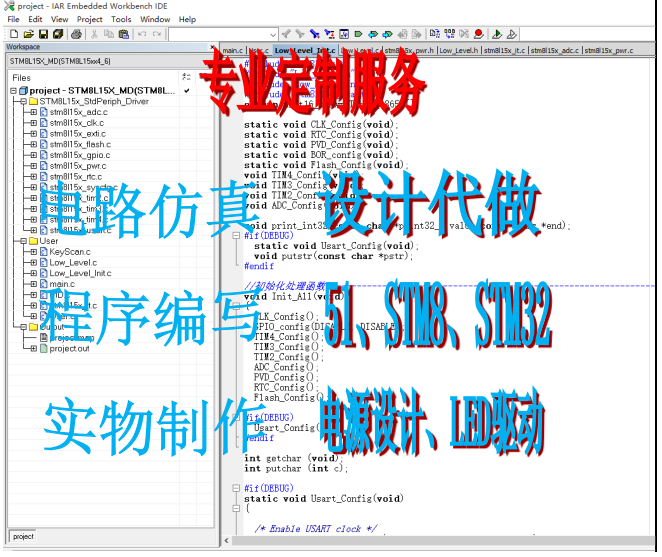662x557 pixels.
Task: Expand the stm8l15x_gpio.c tree node
Action: (x=34, y=155)
